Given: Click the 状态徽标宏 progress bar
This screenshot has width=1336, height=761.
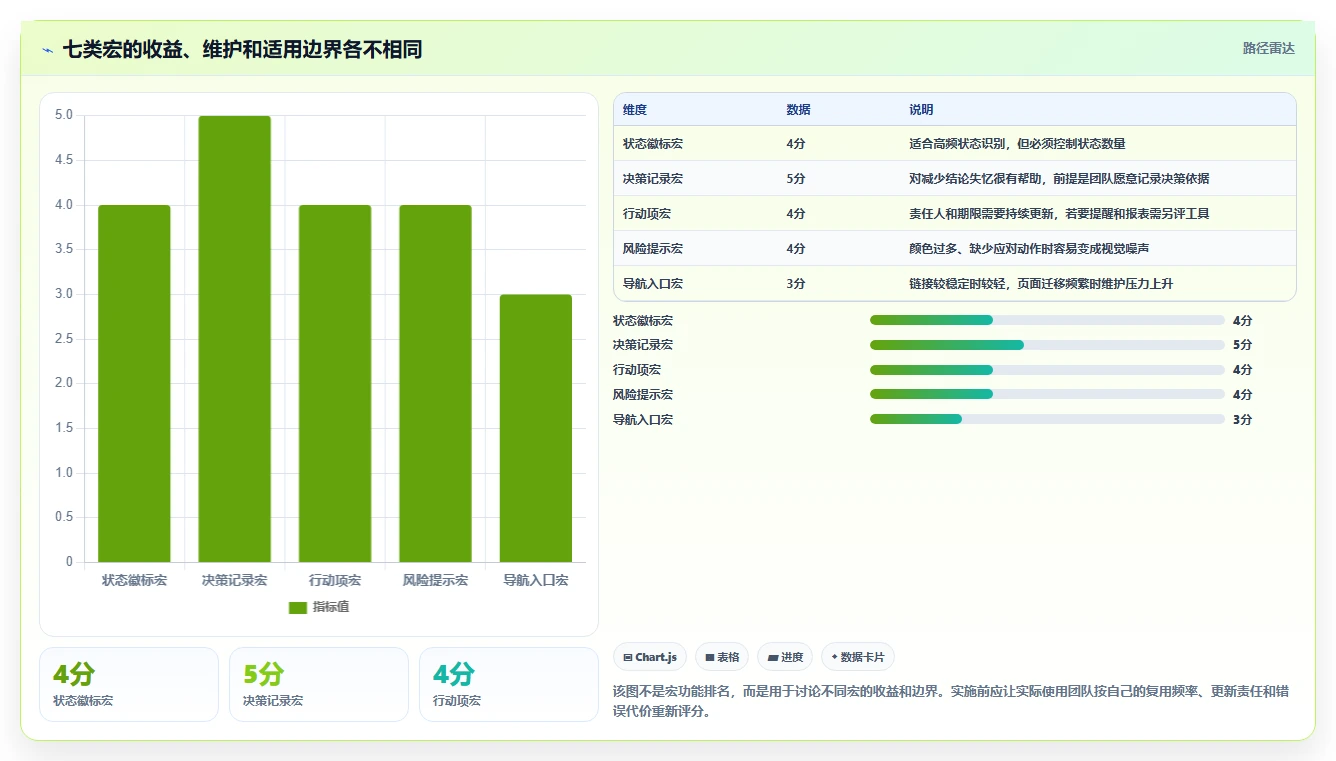Looking at the screenshot, I should (1047, 320).
